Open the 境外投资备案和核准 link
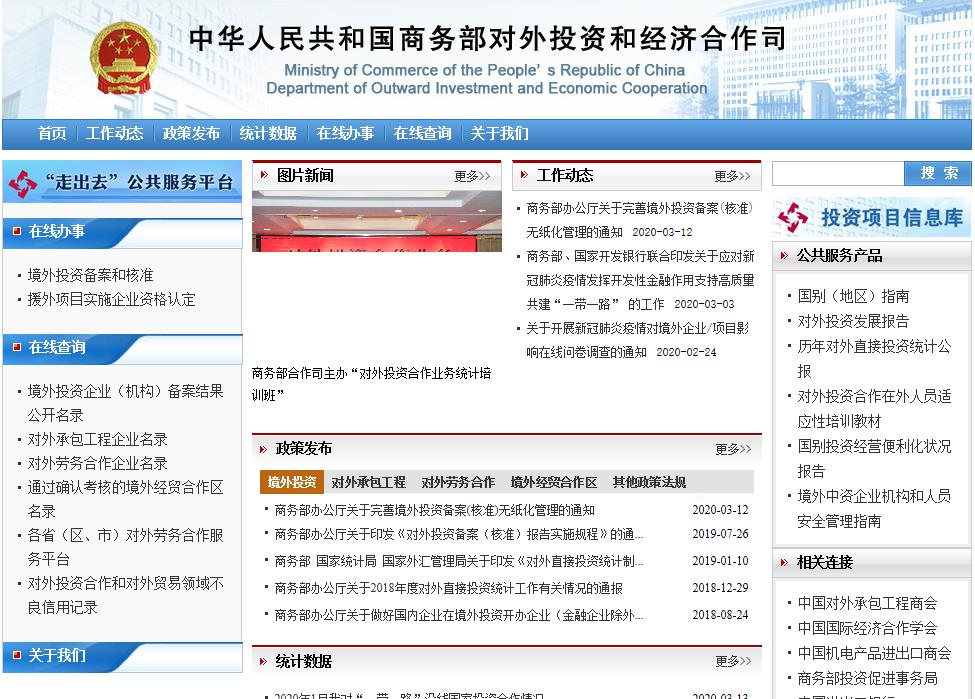This screenshot has width=975, height=699. coord(91,275)
